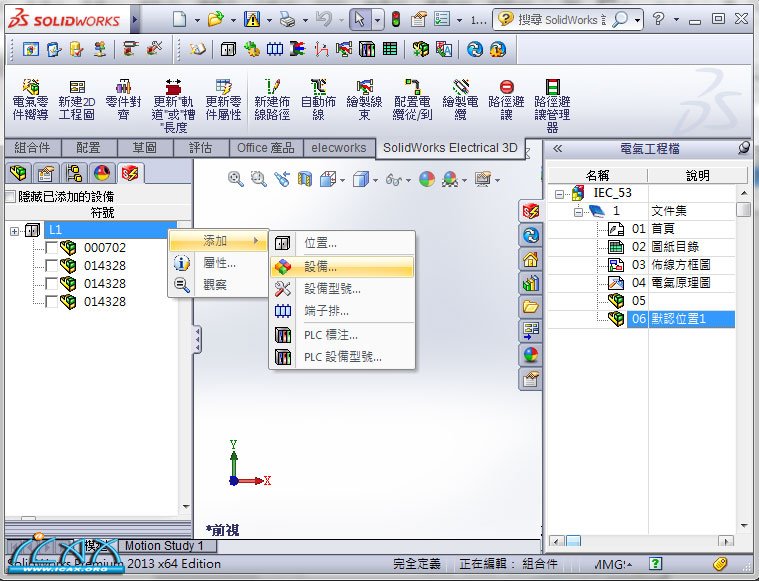This screenshot has height=581, width=759.
Task: Check the box on first 014328 row
Action: pyautogui.click(x=51, y=266)
